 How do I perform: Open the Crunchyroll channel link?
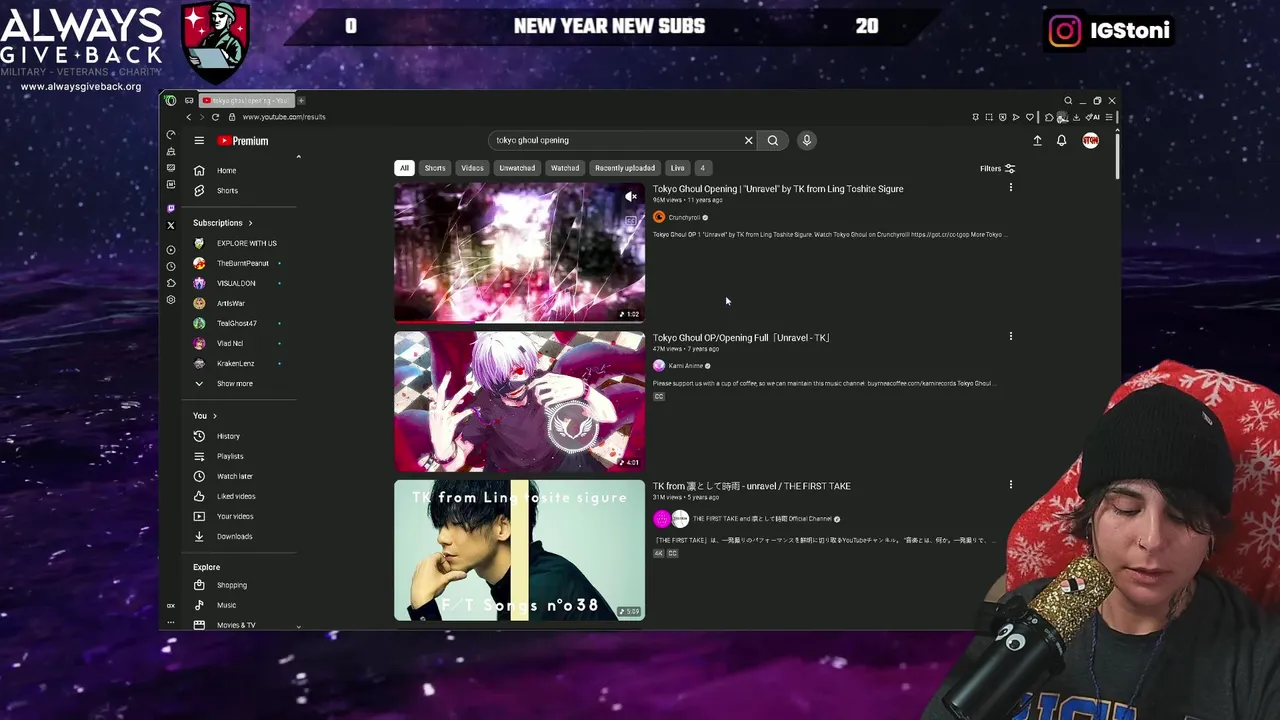pyautogui.click(x=684, y=217)
